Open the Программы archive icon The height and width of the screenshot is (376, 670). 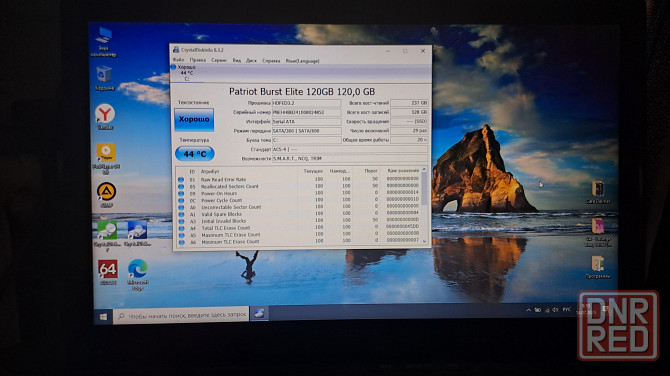click(597, 267)
